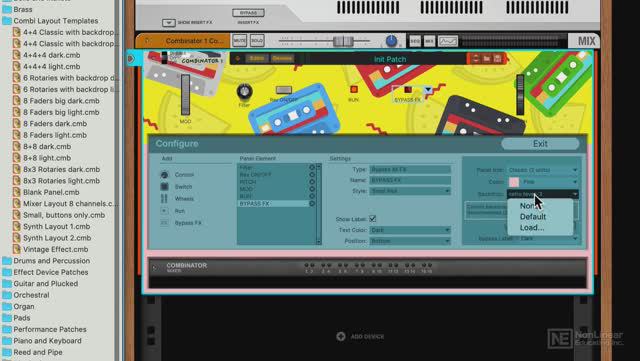The height and width of the screenshot is (361, 640).
Task: Toggle the RUN button on Combinator panel
Action: tap(353, 89)
